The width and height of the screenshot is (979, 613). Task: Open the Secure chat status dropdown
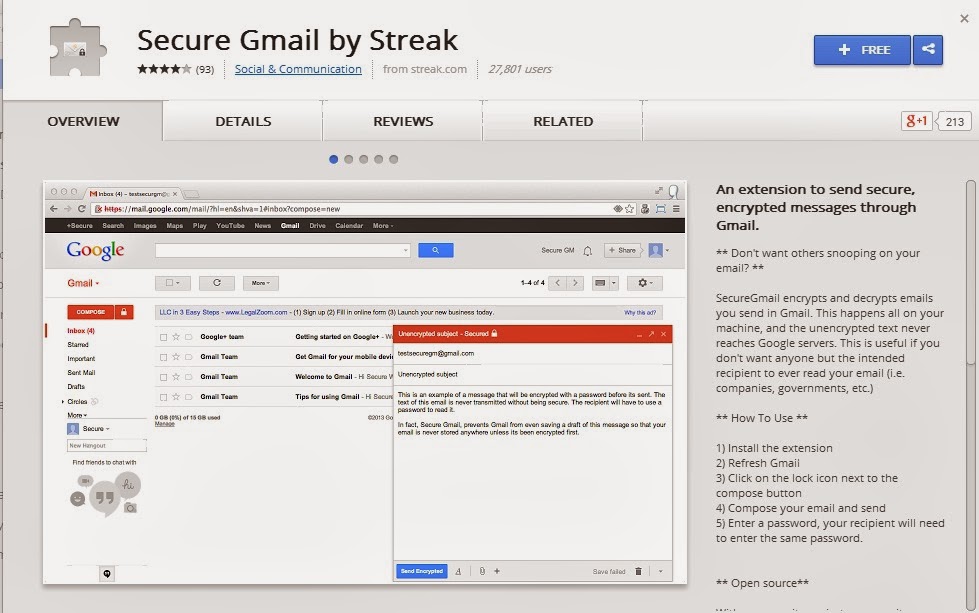click(96, 429)
